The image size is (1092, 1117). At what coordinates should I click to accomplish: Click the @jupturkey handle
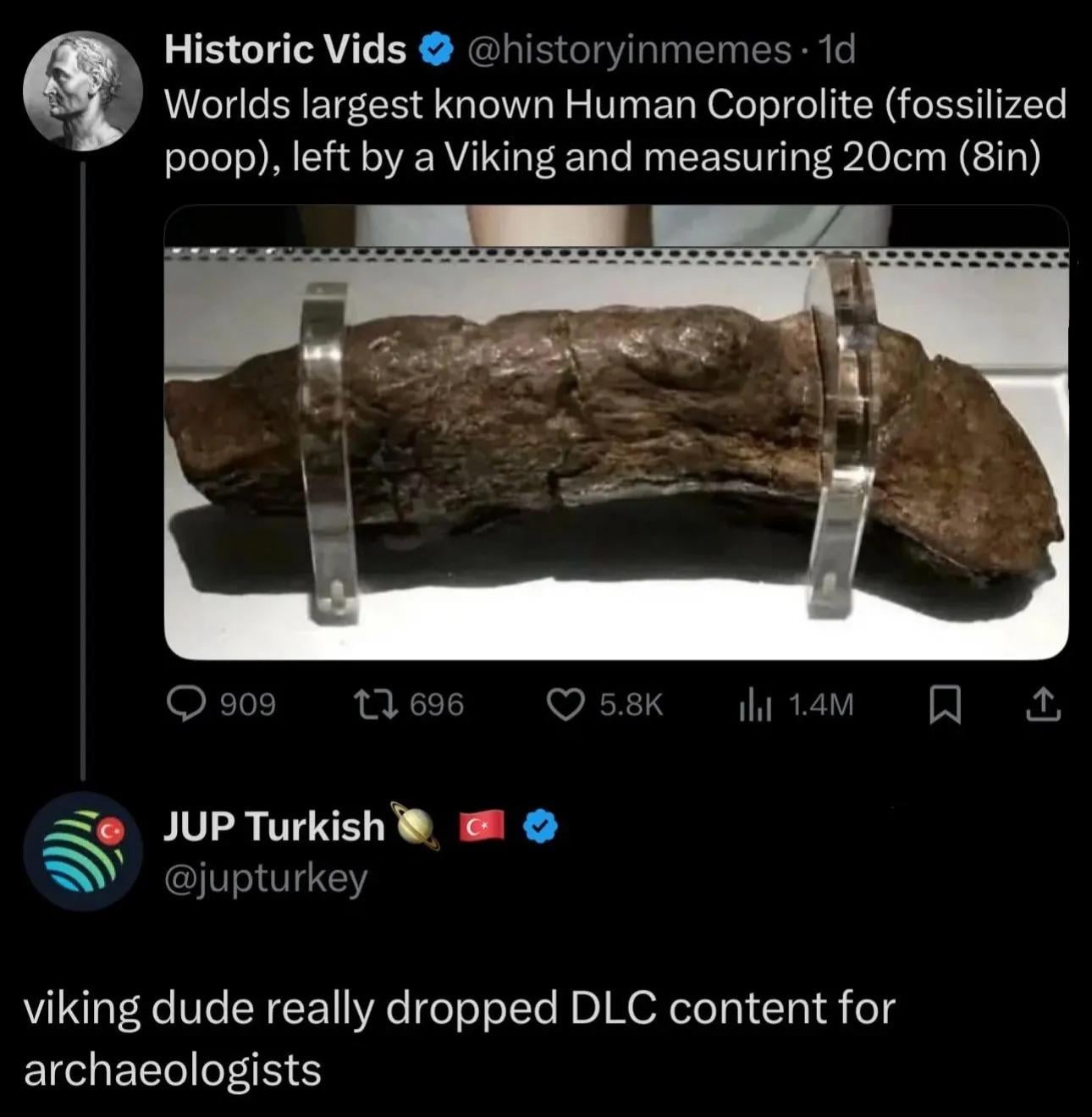265,878
